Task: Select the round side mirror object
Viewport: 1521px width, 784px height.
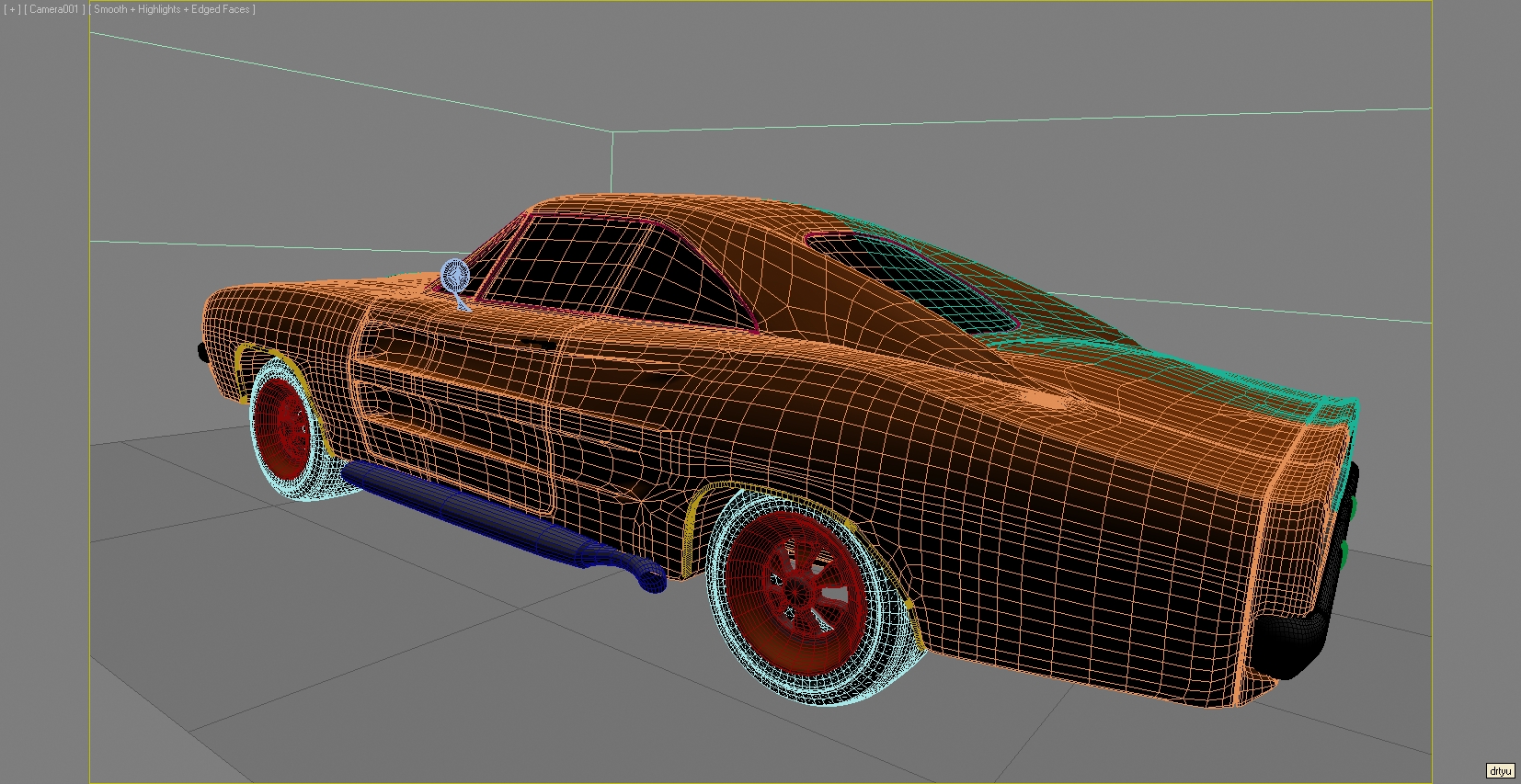Action: [455, 275]
